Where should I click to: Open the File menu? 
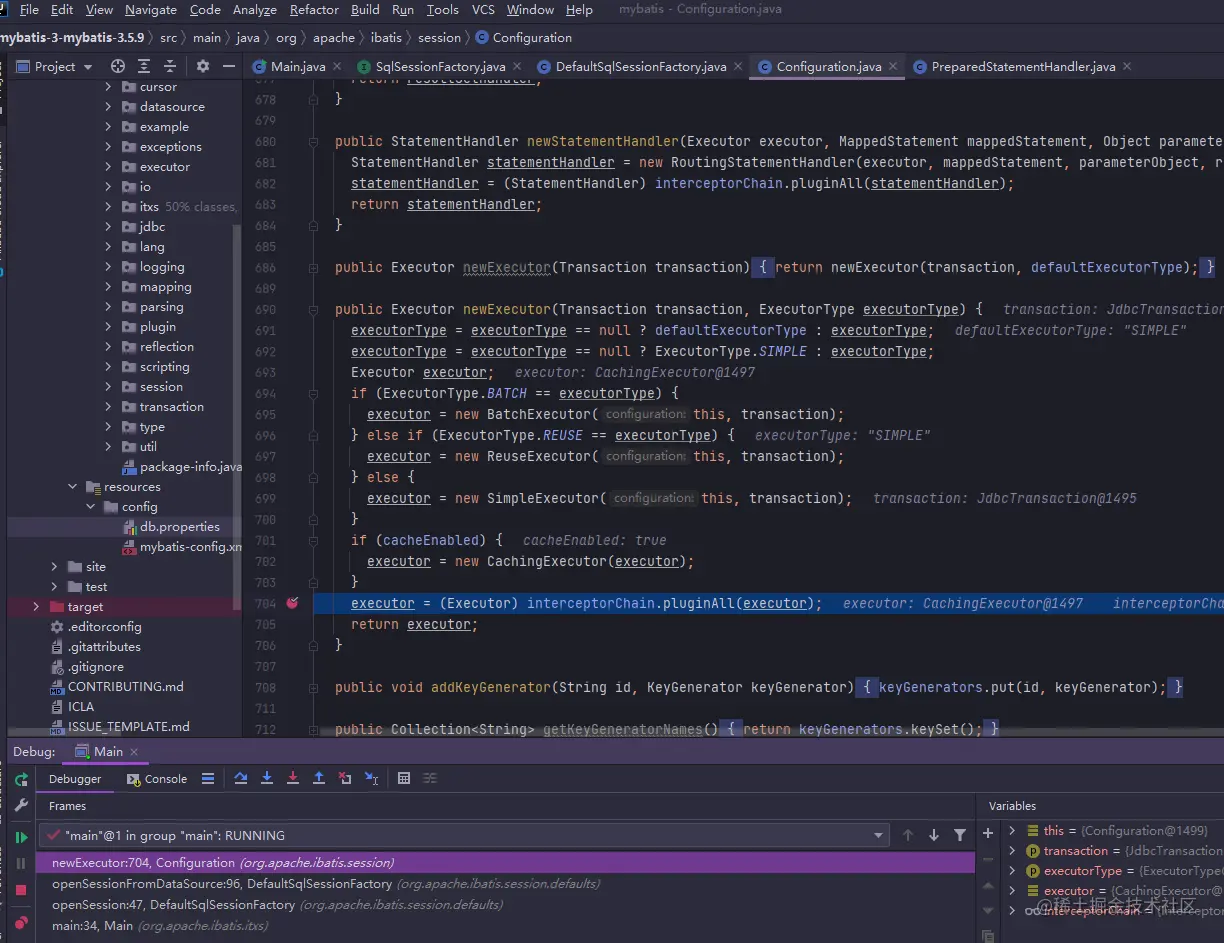pos(29,10)
